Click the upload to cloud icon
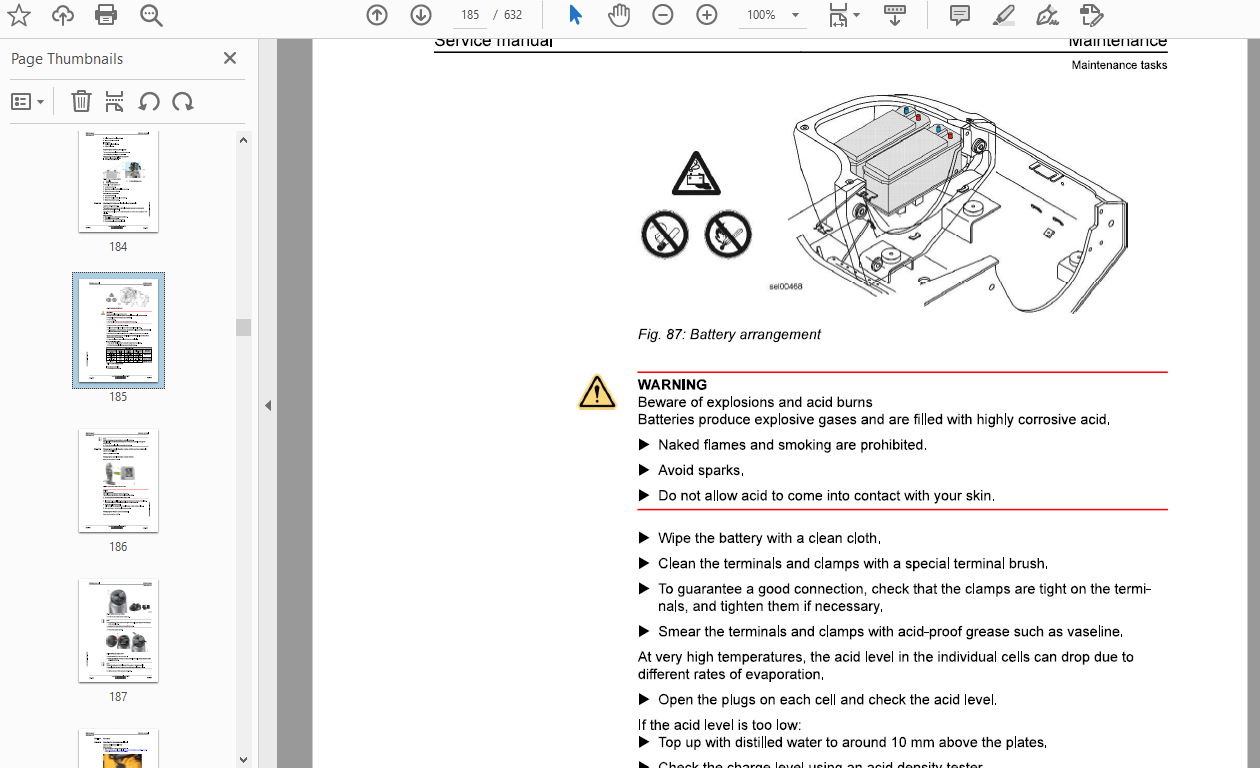This screenshot has height=768, width=1260. click(63, 15)
